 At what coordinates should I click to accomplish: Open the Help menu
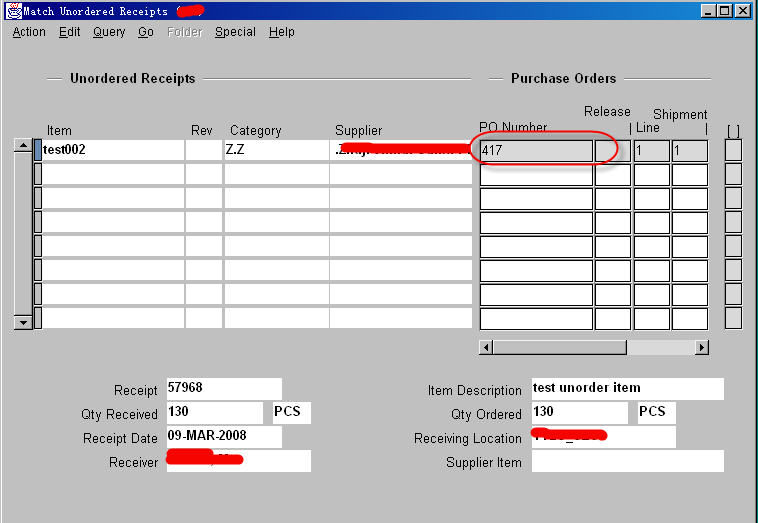tap(282, 32)
